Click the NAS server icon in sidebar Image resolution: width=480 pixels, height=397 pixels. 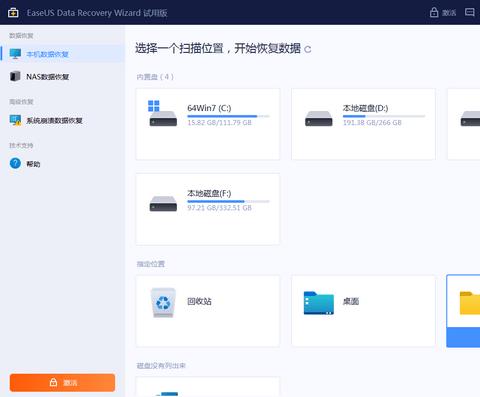(15, 76)
